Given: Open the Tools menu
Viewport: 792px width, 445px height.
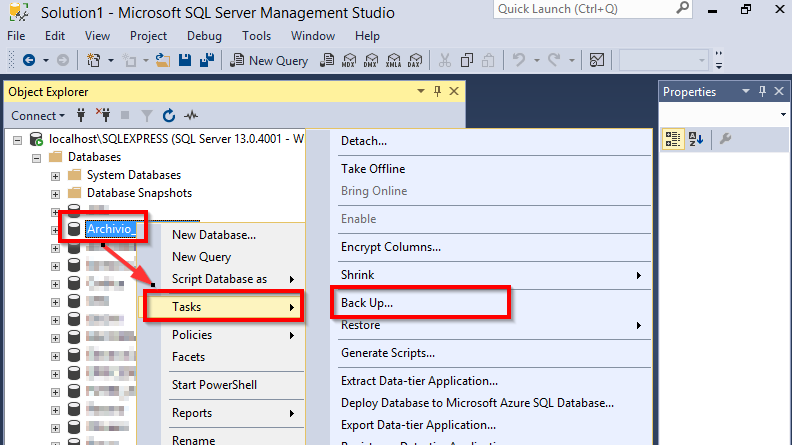Looking at the screenshot, I should [x=257, y=36].
